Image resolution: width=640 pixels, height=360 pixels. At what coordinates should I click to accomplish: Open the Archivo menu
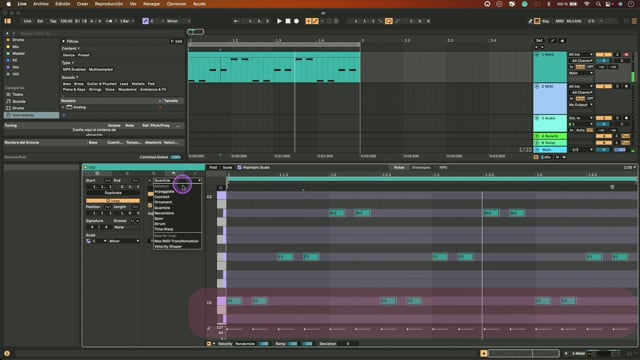(40, 4)
